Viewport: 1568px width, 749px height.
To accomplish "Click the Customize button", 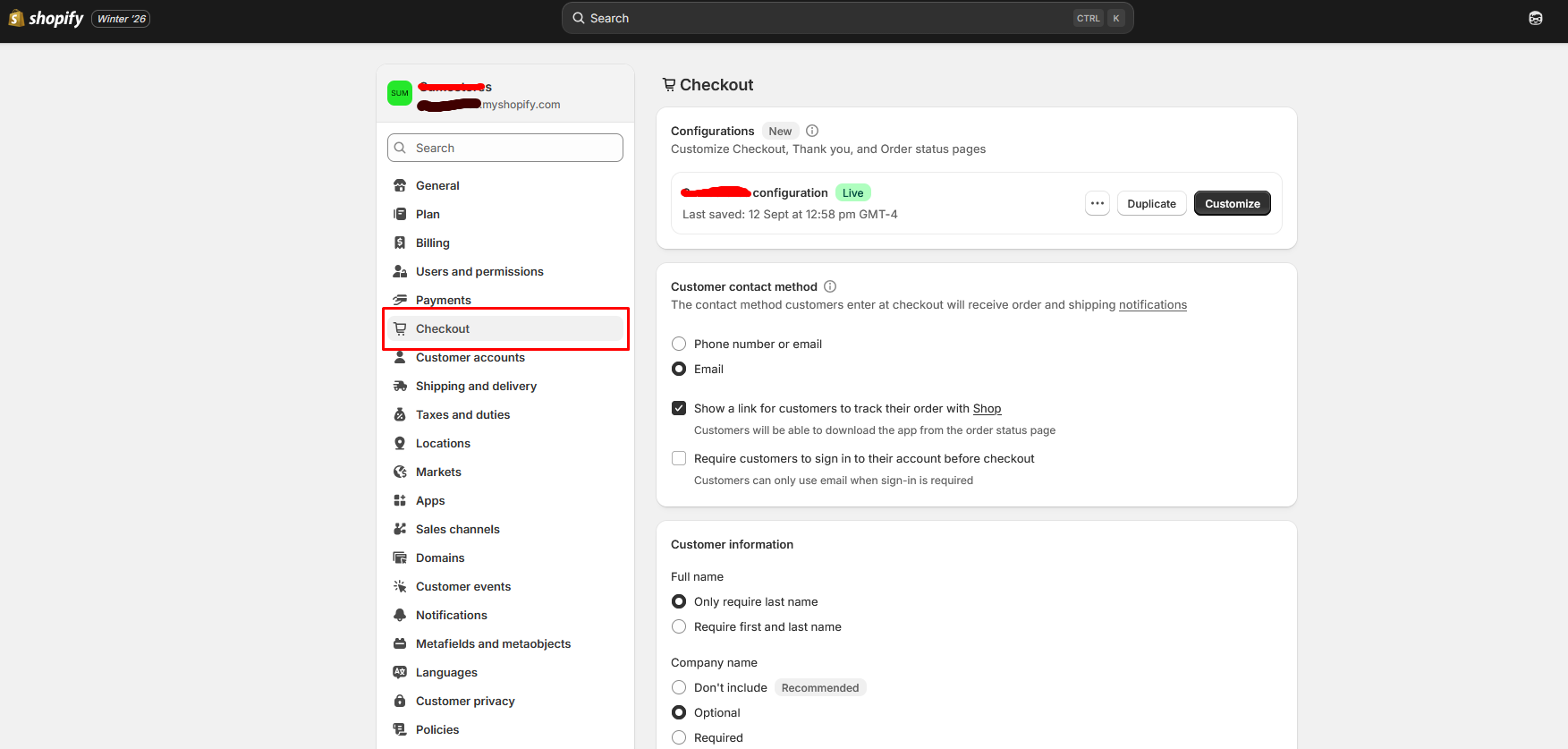I will click(x=1232, y=203).
